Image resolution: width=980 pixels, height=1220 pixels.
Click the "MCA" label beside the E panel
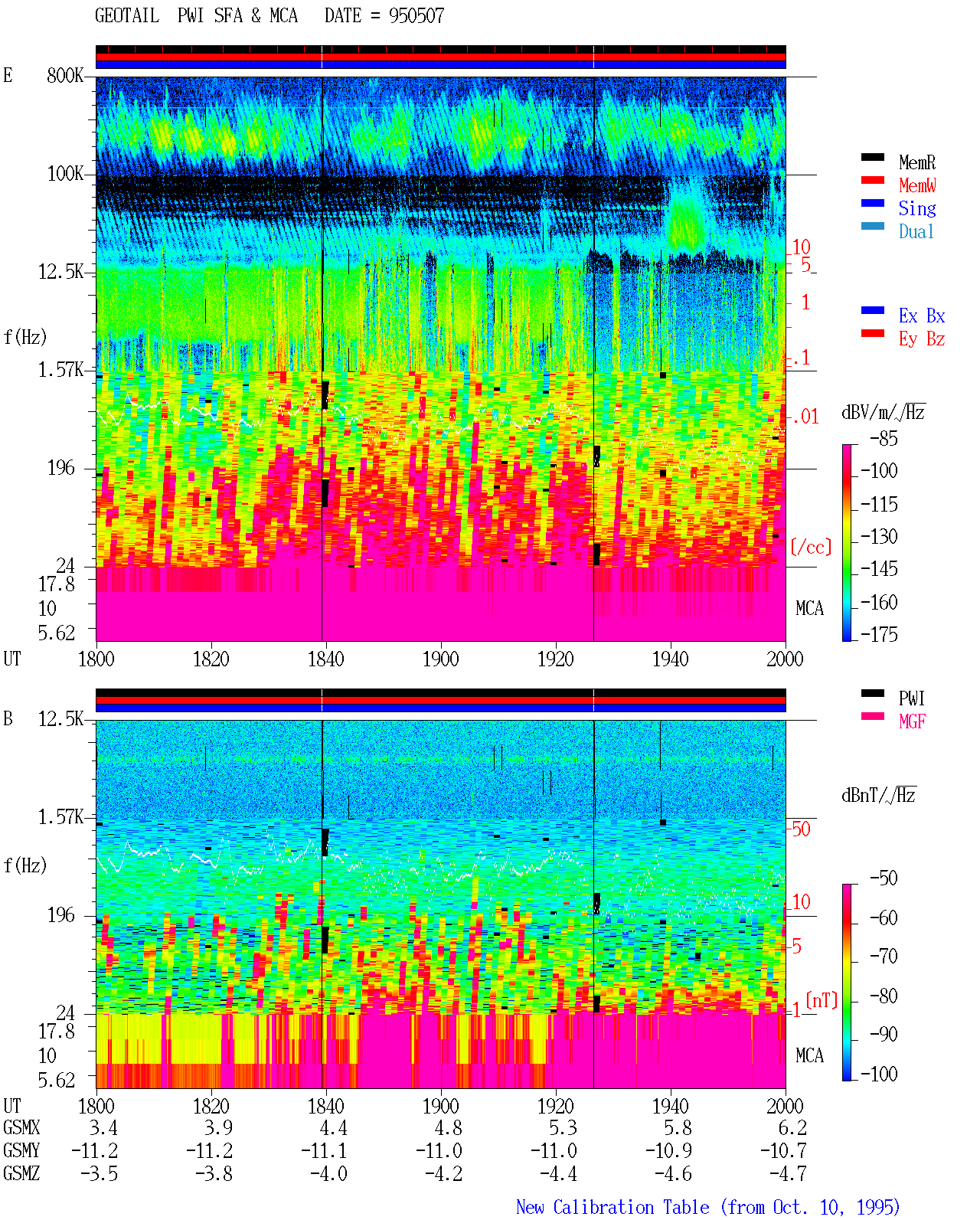(x=809, y=608)
